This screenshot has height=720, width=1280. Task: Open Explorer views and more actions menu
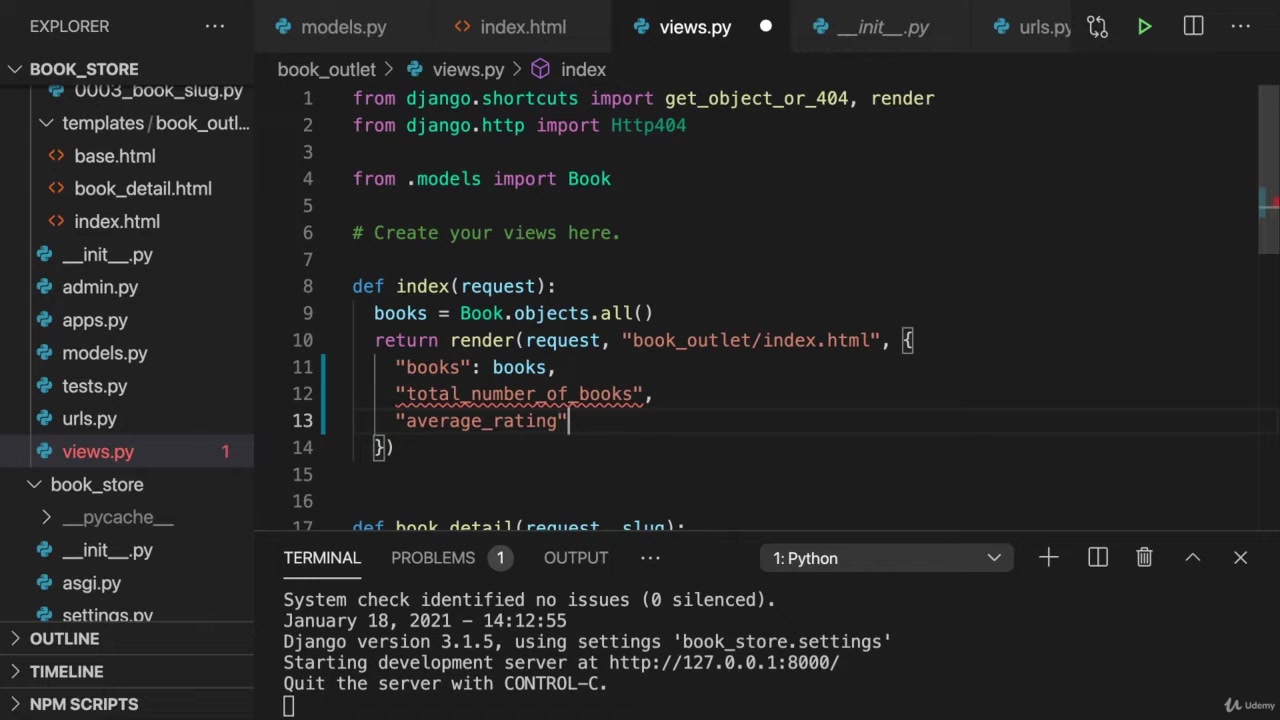click(x=215, y=26)
